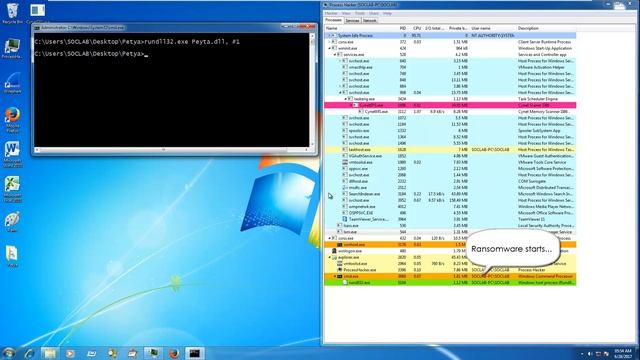640x360 pixels.
Task: Collapse the cmd.exe tree node
Action: click(335, 276)
